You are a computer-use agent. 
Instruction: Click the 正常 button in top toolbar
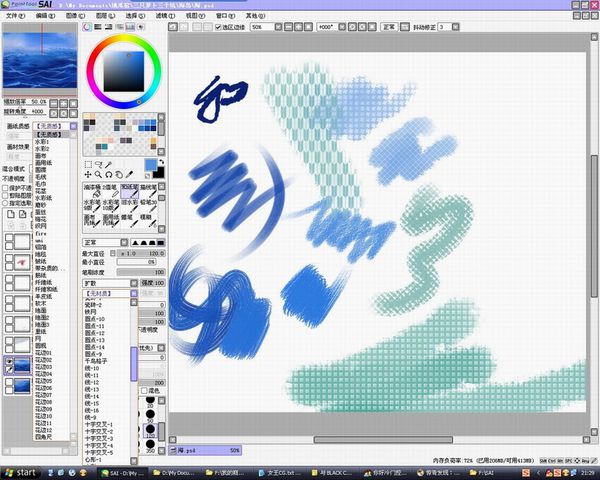coord(389,27)
